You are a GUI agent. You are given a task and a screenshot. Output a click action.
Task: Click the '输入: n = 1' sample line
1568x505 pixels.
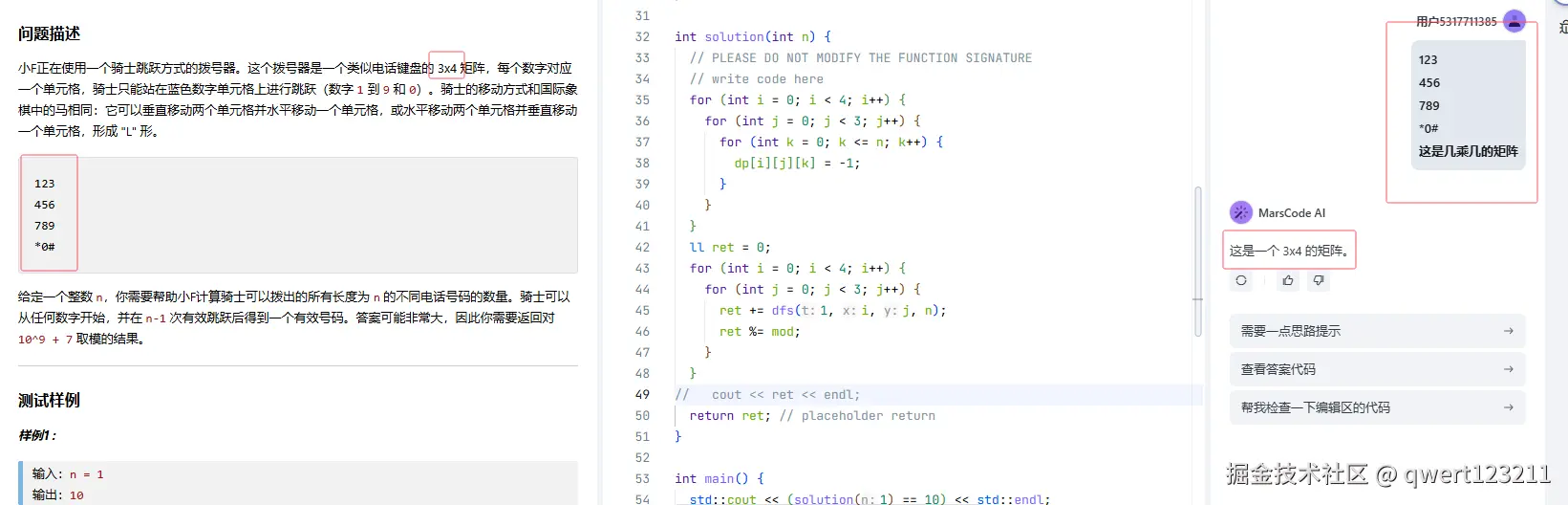[x=68, y=473]
